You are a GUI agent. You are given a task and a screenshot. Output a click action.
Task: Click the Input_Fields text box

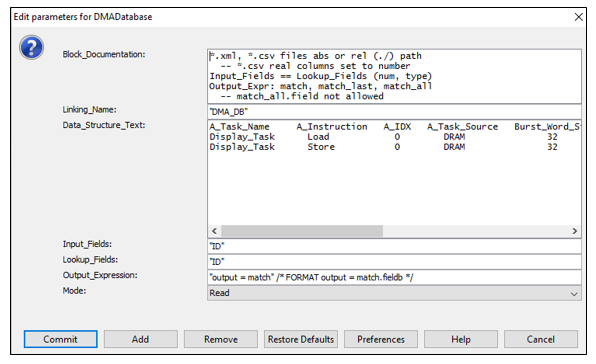394,246
